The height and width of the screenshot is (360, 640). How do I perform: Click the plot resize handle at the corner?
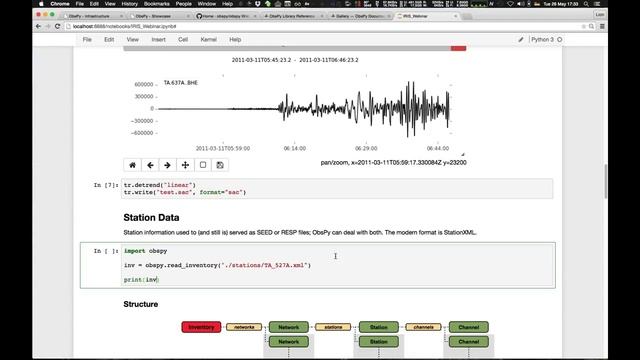pos(463,154)
